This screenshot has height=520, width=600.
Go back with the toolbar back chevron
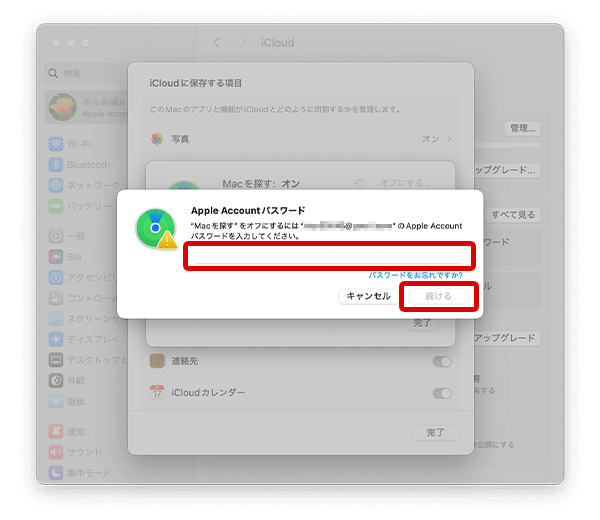[x=217, y=42]
